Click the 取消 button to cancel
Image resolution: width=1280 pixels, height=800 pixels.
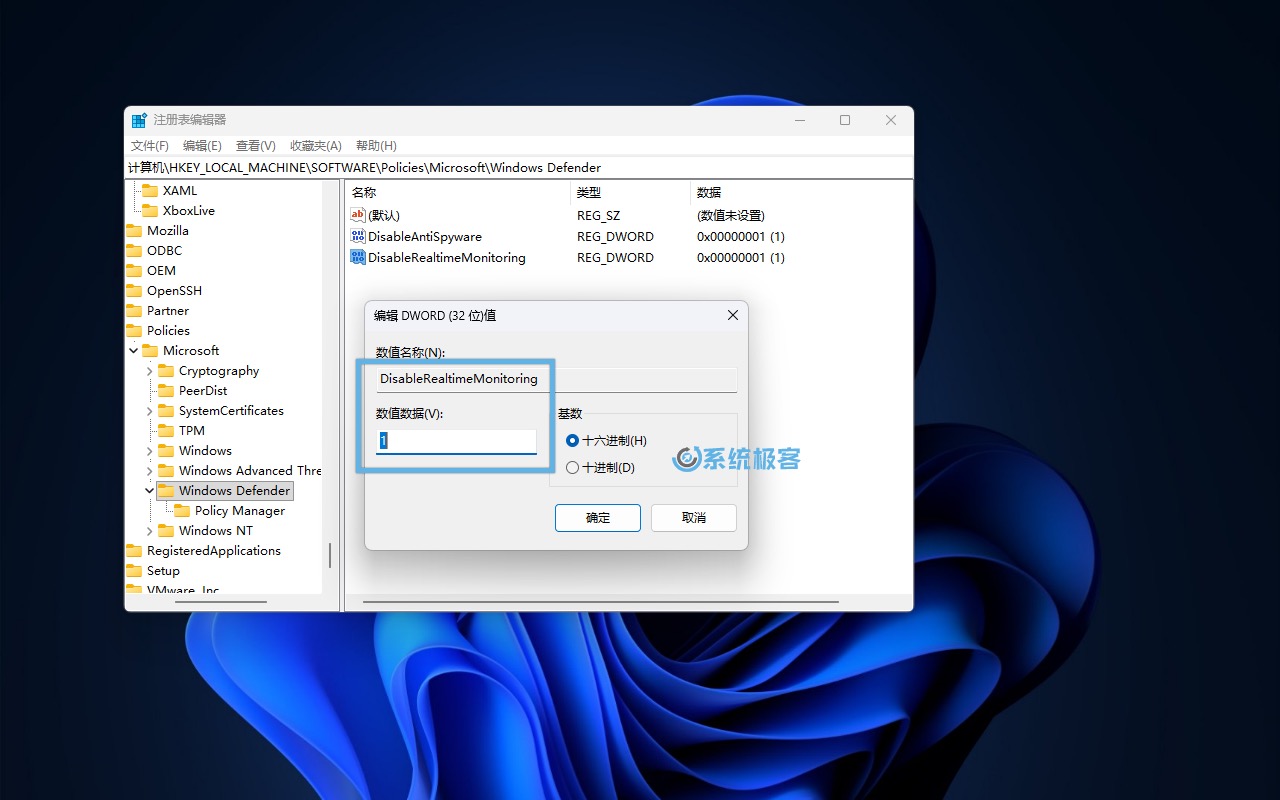click(693, 518)
